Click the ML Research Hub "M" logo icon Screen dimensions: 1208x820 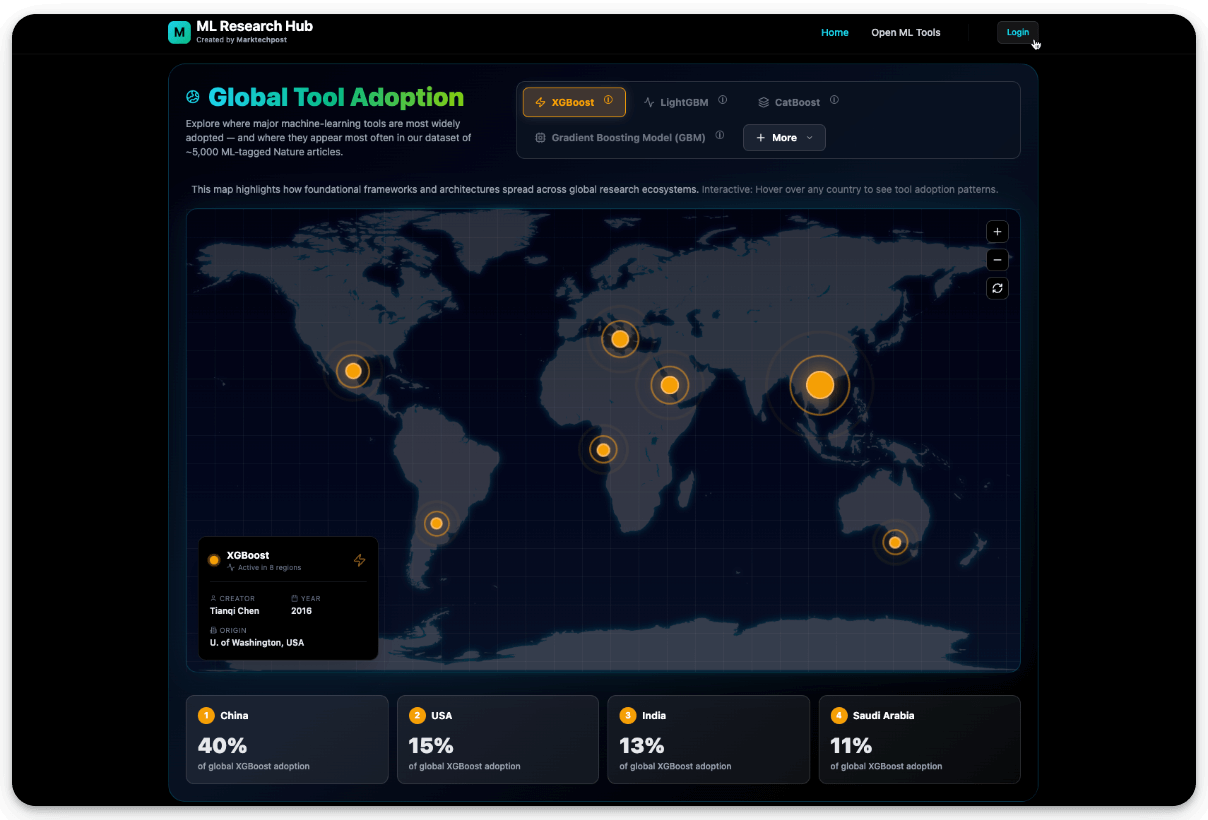pos(179,32)
